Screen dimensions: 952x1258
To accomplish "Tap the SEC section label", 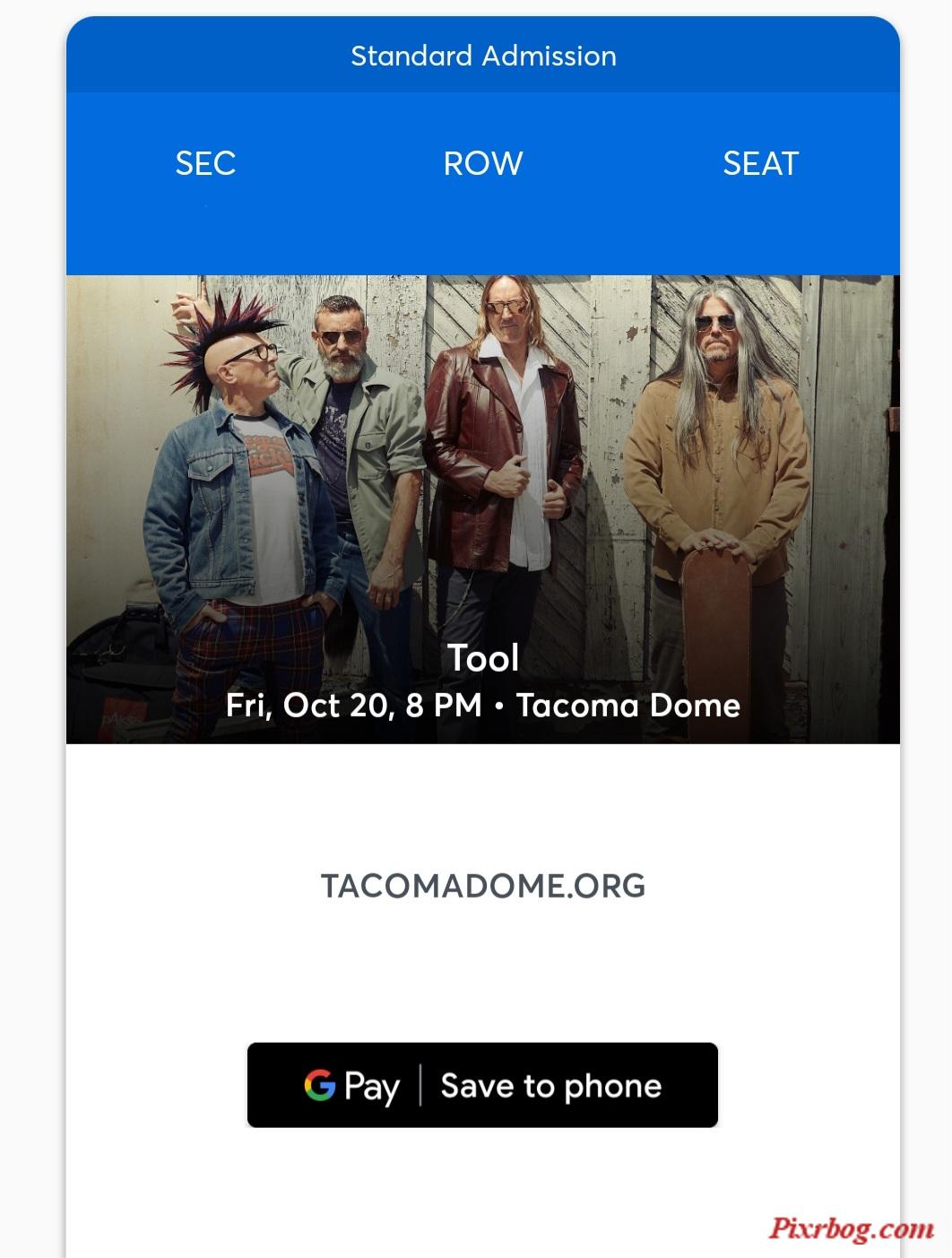I will pyautogui.click(x=205, y=163).
